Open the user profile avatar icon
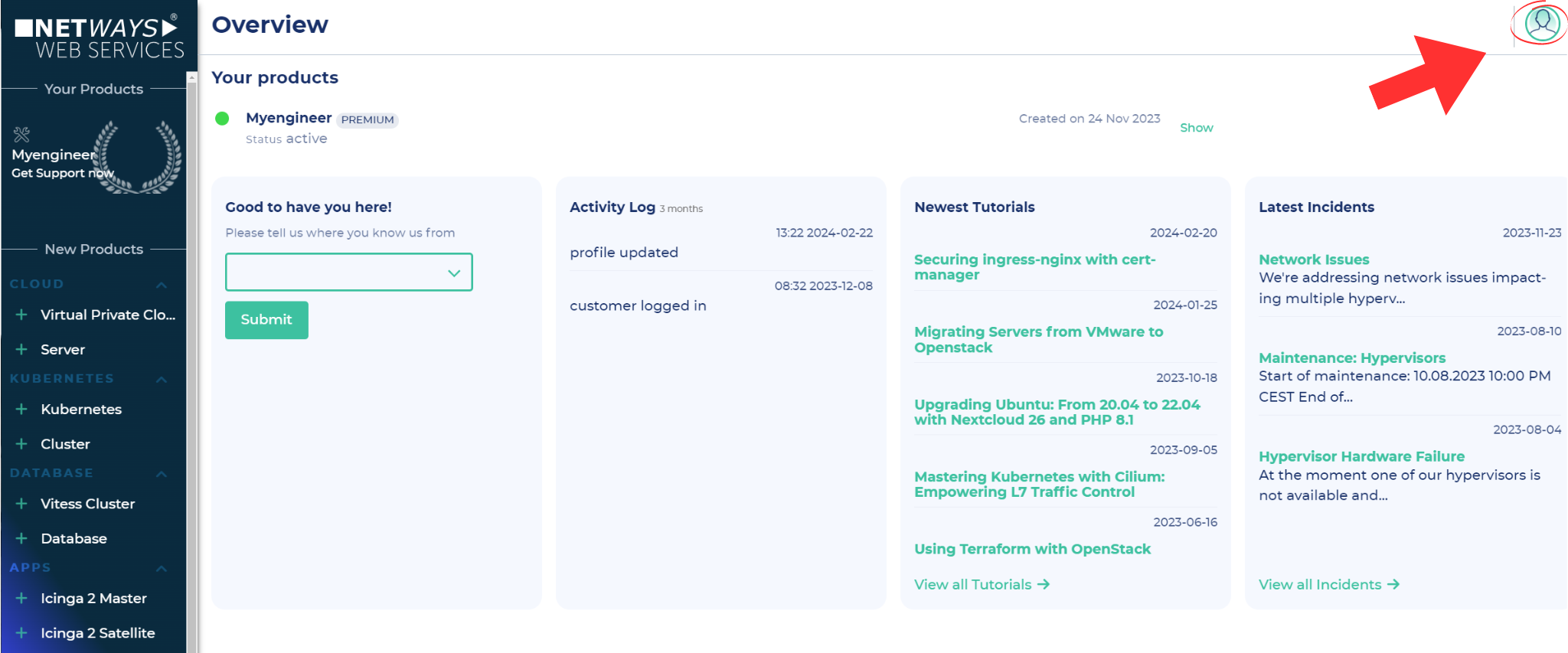1568x653 pixels. (x=1541, y=24)
